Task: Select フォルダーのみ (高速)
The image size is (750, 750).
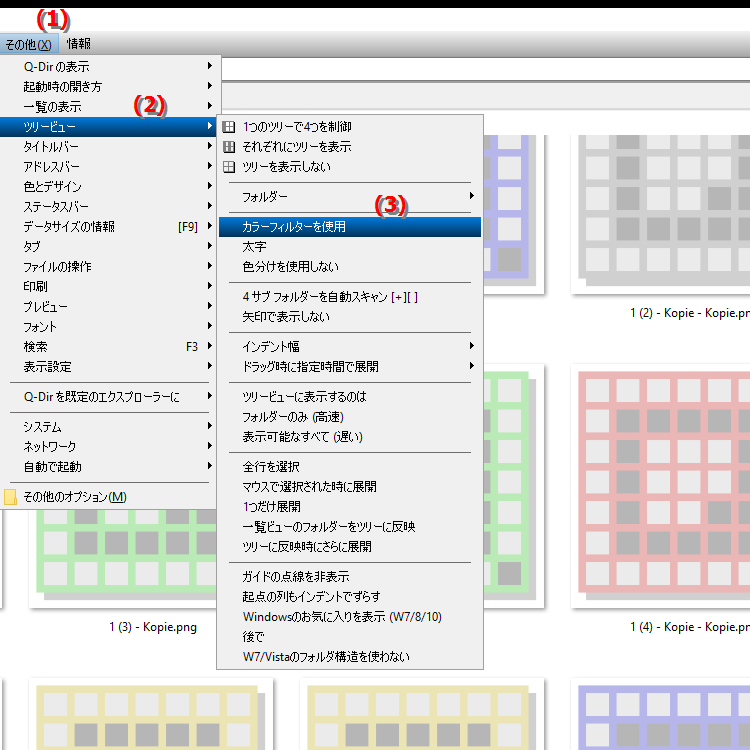Action: click(x=350, y=417)
